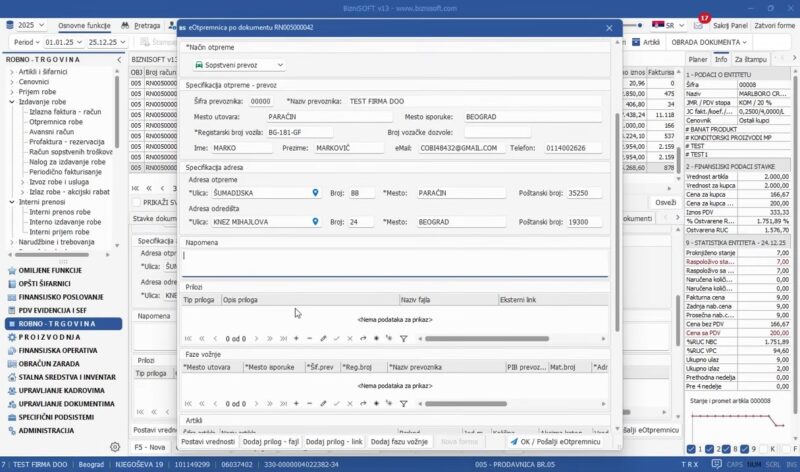The image size is (800, 472).
Task: Switch to the Za štampu tab
Action: pos(752,60)
